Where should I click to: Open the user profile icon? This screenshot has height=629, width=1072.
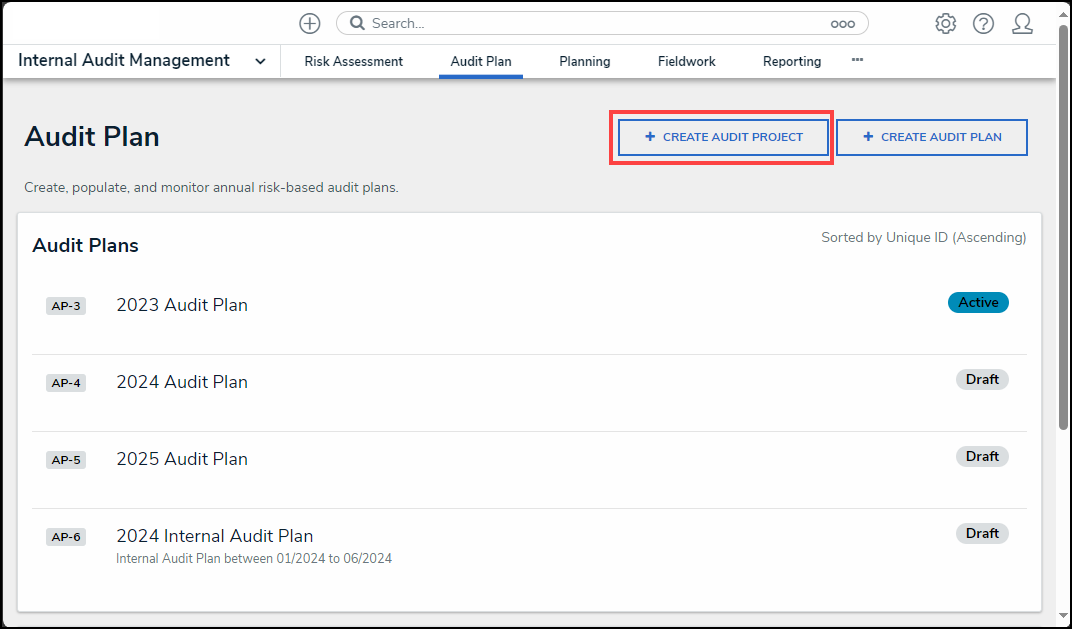pos(1022,24)
